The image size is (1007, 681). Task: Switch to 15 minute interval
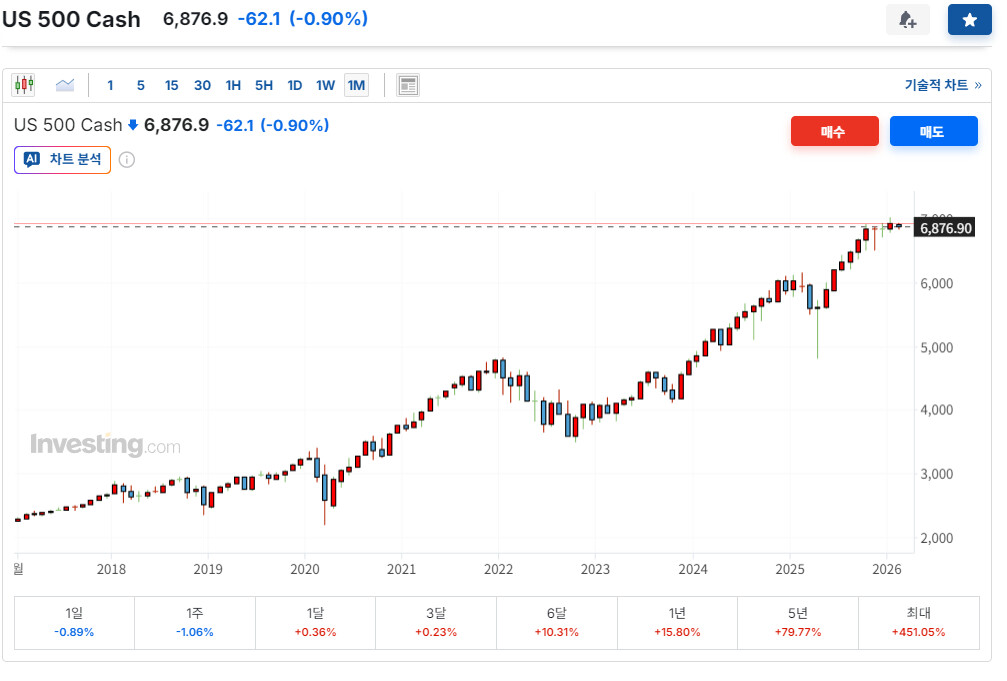click(172, 85)
